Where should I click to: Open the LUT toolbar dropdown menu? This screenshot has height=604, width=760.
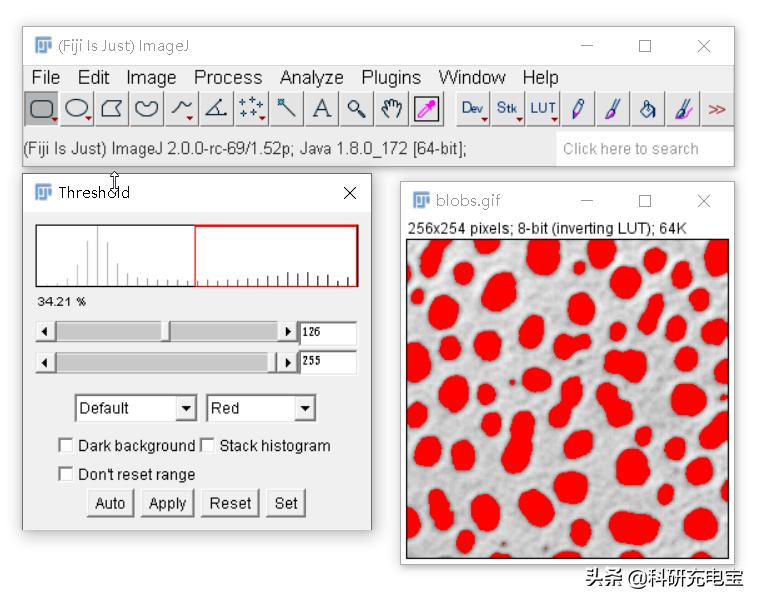[543, 109]
